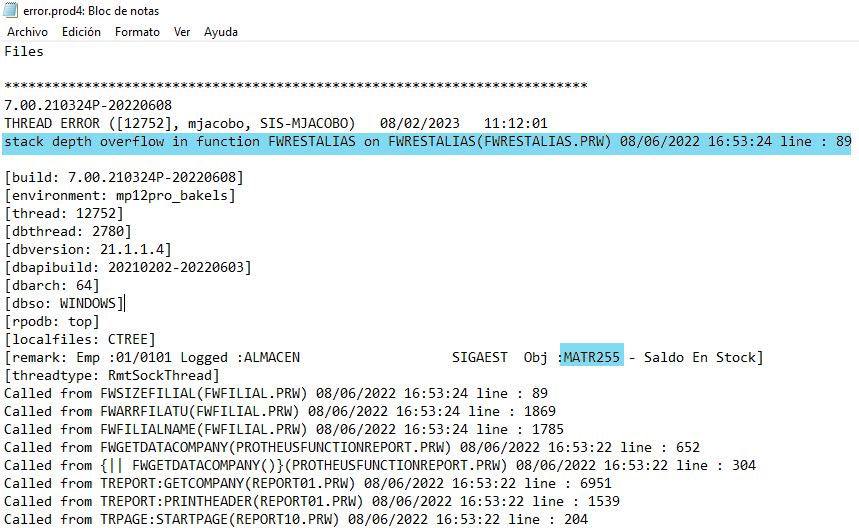This screenshot has width=859, height=528.
Task: Click the FWGETDATACOMPANY line ending 652
Action: pos(352,448)
